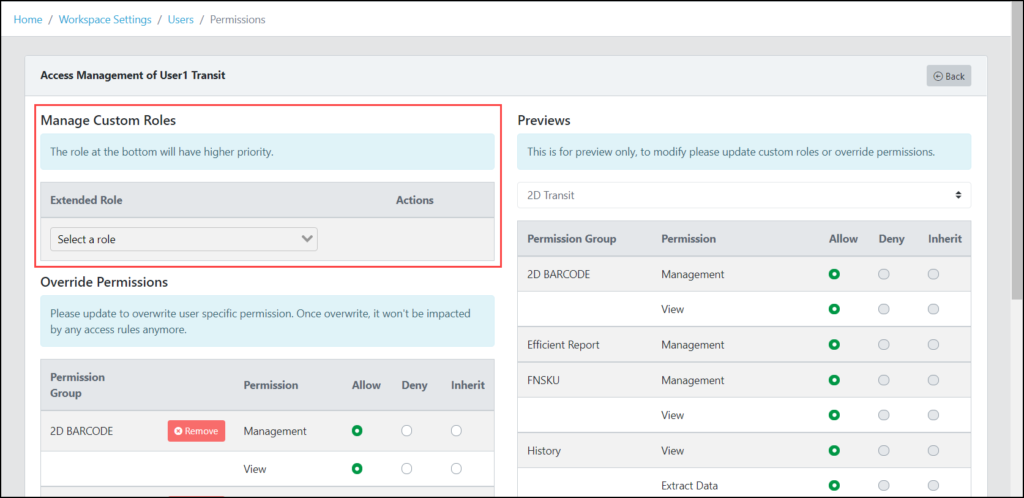Click the Back button
The image size is (1024, 498).
948,76
